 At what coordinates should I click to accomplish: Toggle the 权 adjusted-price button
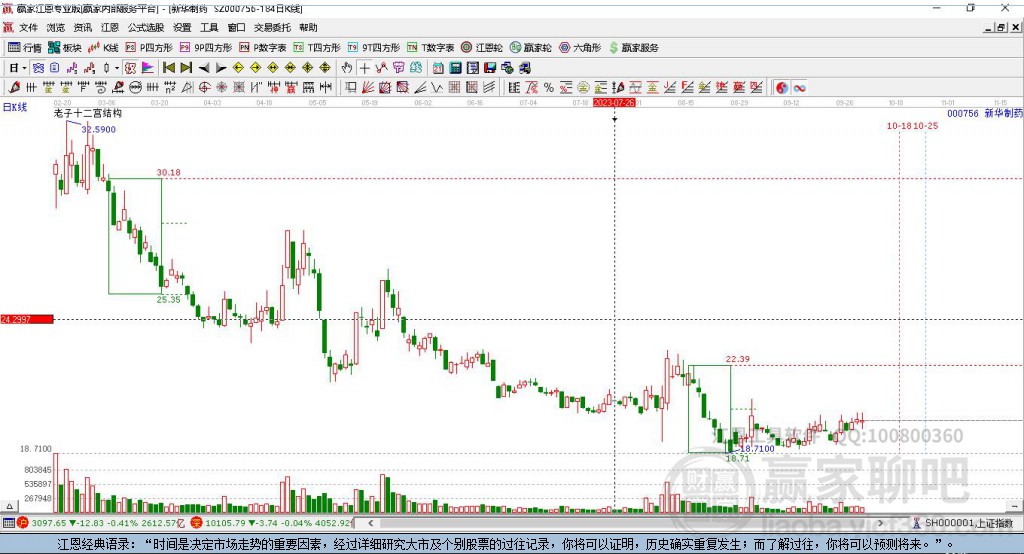131,68
